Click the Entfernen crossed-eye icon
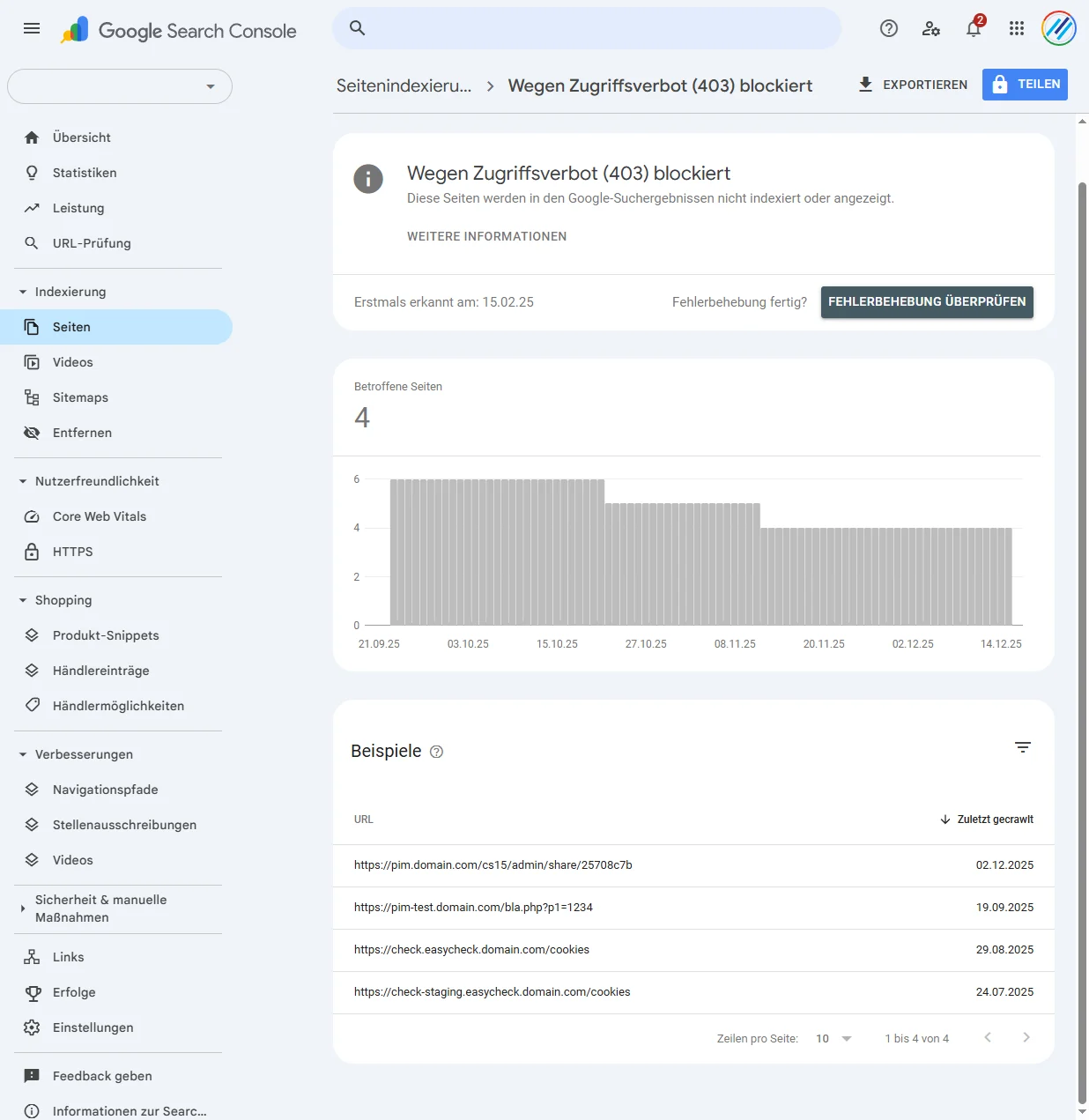Viewport: 1089px width, 1120px height. pos(32,433)
